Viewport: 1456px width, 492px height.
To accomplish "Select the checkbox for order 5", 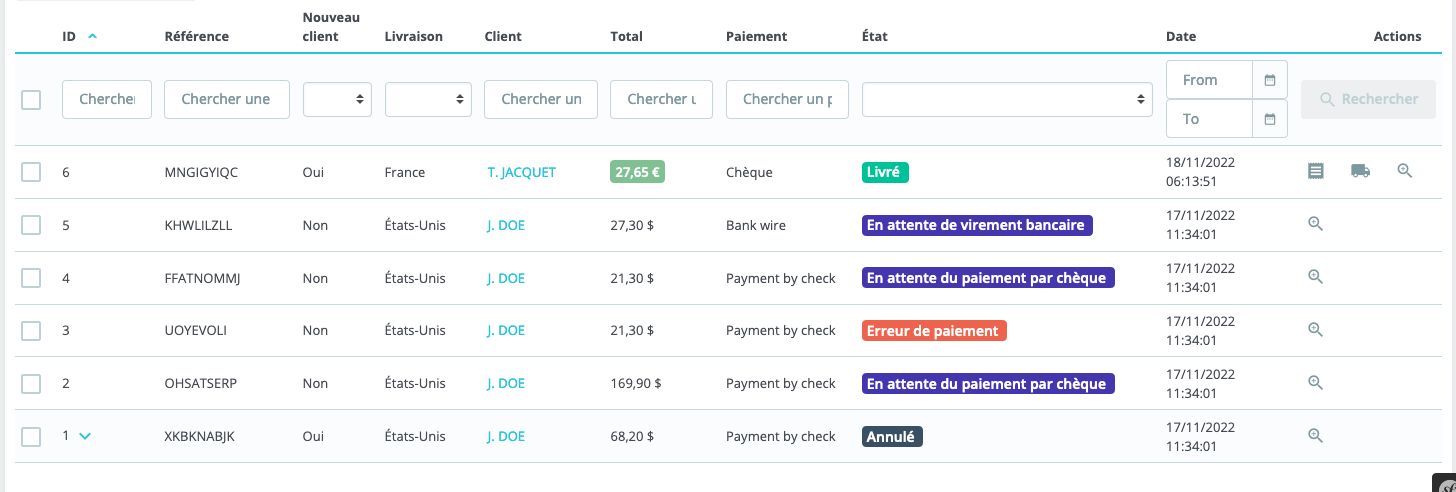I will pos(31,225).
